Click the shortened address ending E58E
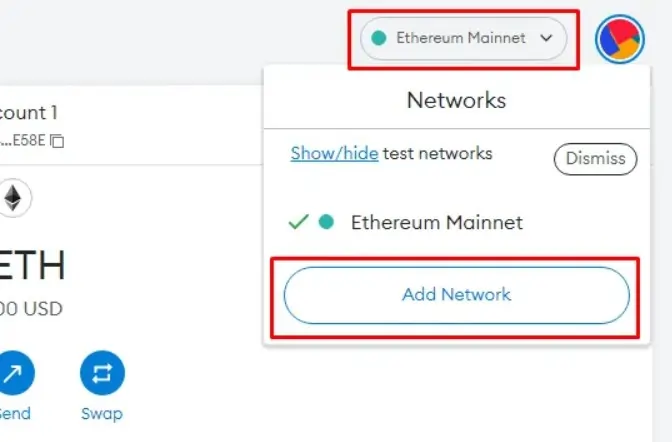Screen dimensions: 672x442 click(x=22, y=140)
